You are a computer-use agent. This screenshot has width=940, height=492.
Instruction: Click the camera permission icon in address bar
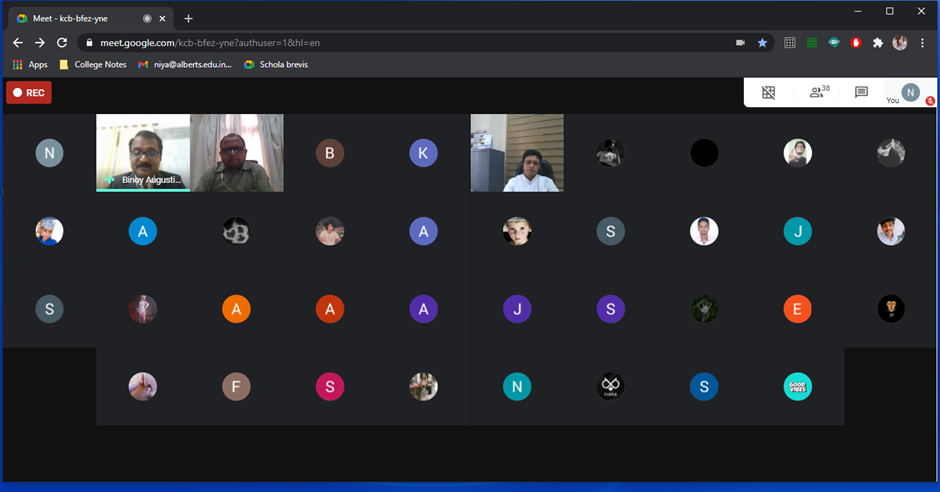tap(741, 43)
